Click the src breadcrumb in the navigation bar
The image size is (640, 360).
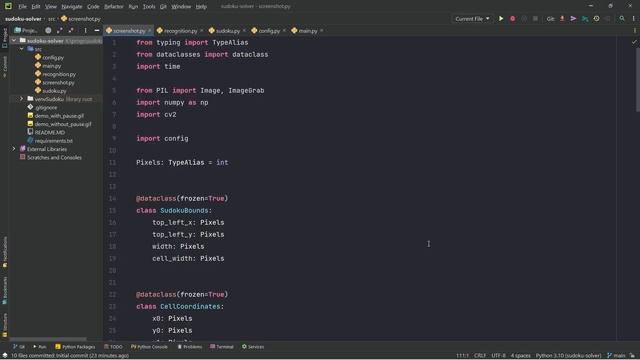point(51,19)
